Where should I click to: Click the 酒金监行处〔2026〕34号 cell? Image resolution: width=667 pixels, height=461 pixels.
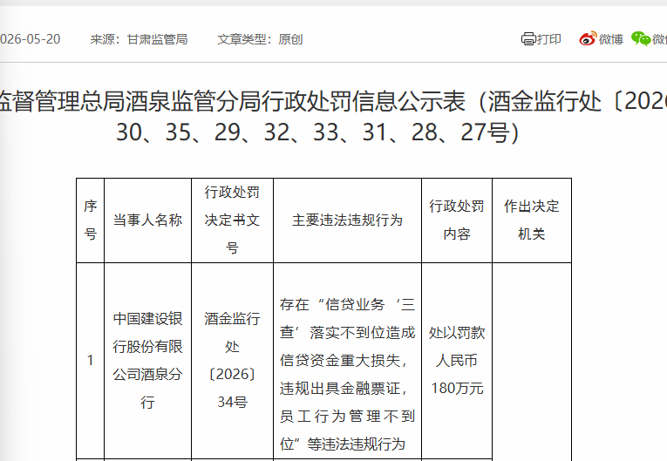232,361
